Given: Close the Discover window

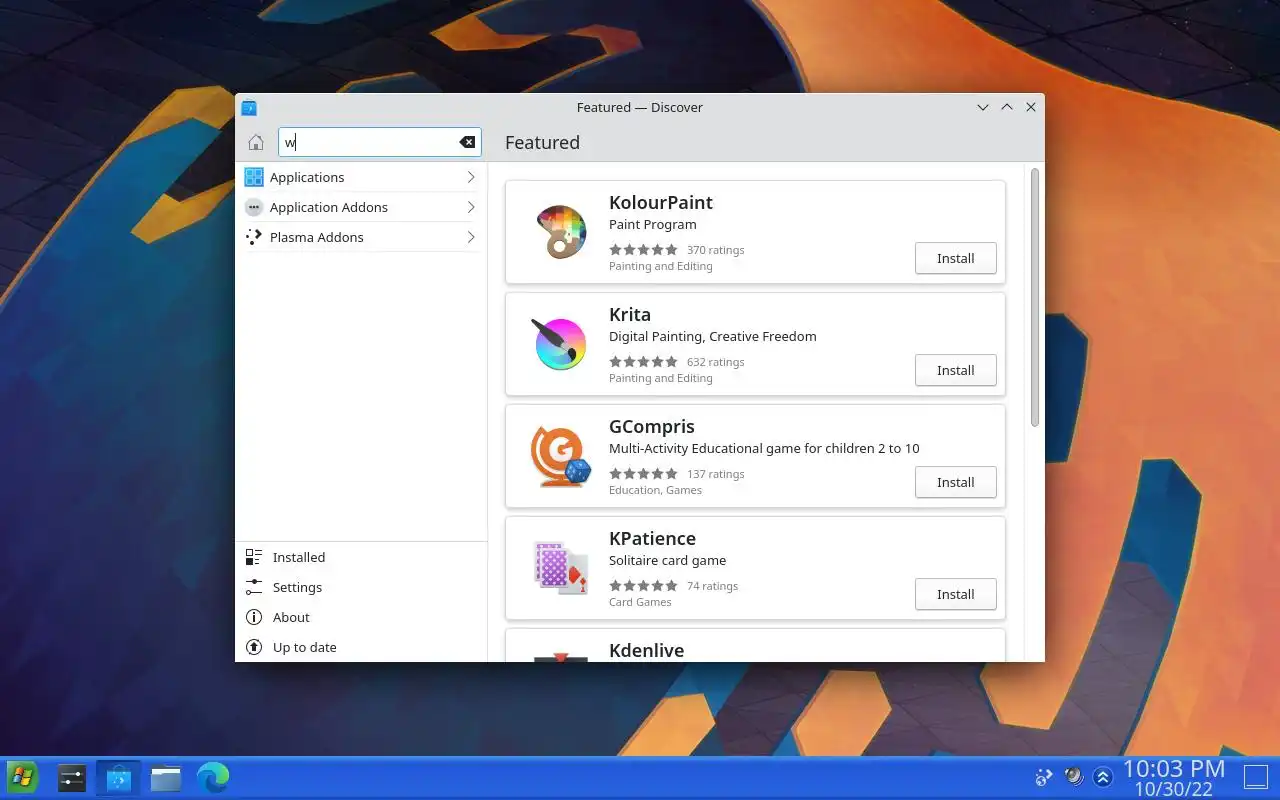Looking at the screenshot, I should (x=1031, y=107).
